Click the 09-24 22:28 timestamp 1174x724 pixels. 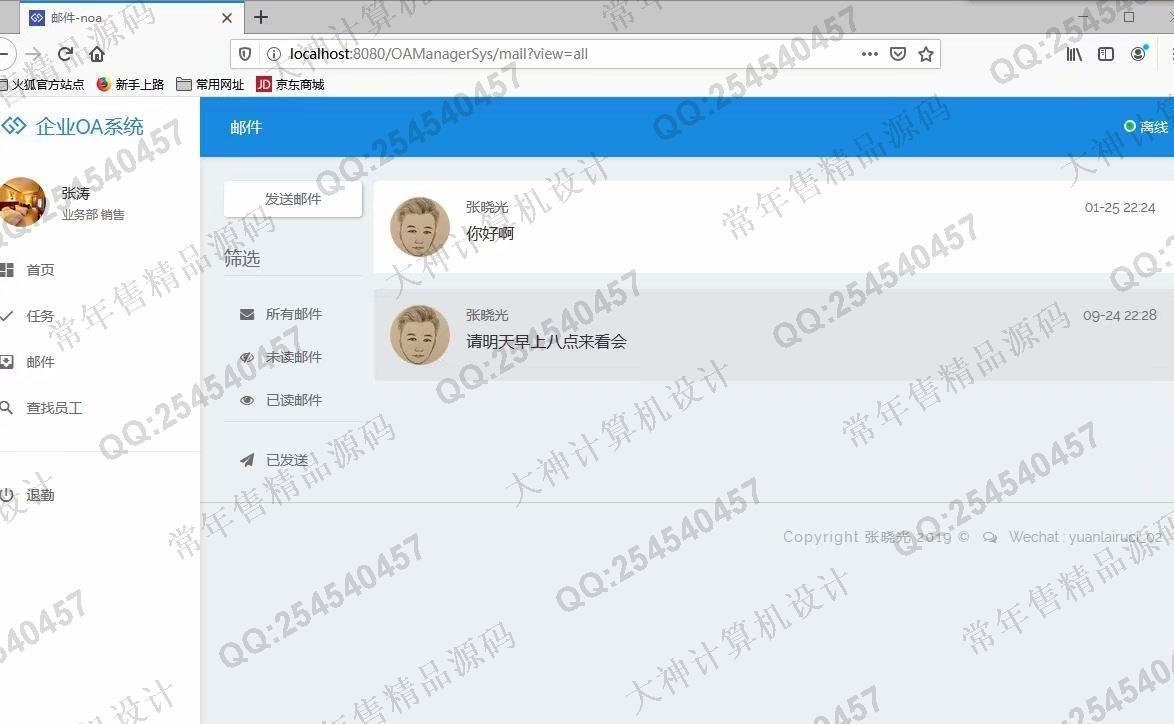point(1119,315)
